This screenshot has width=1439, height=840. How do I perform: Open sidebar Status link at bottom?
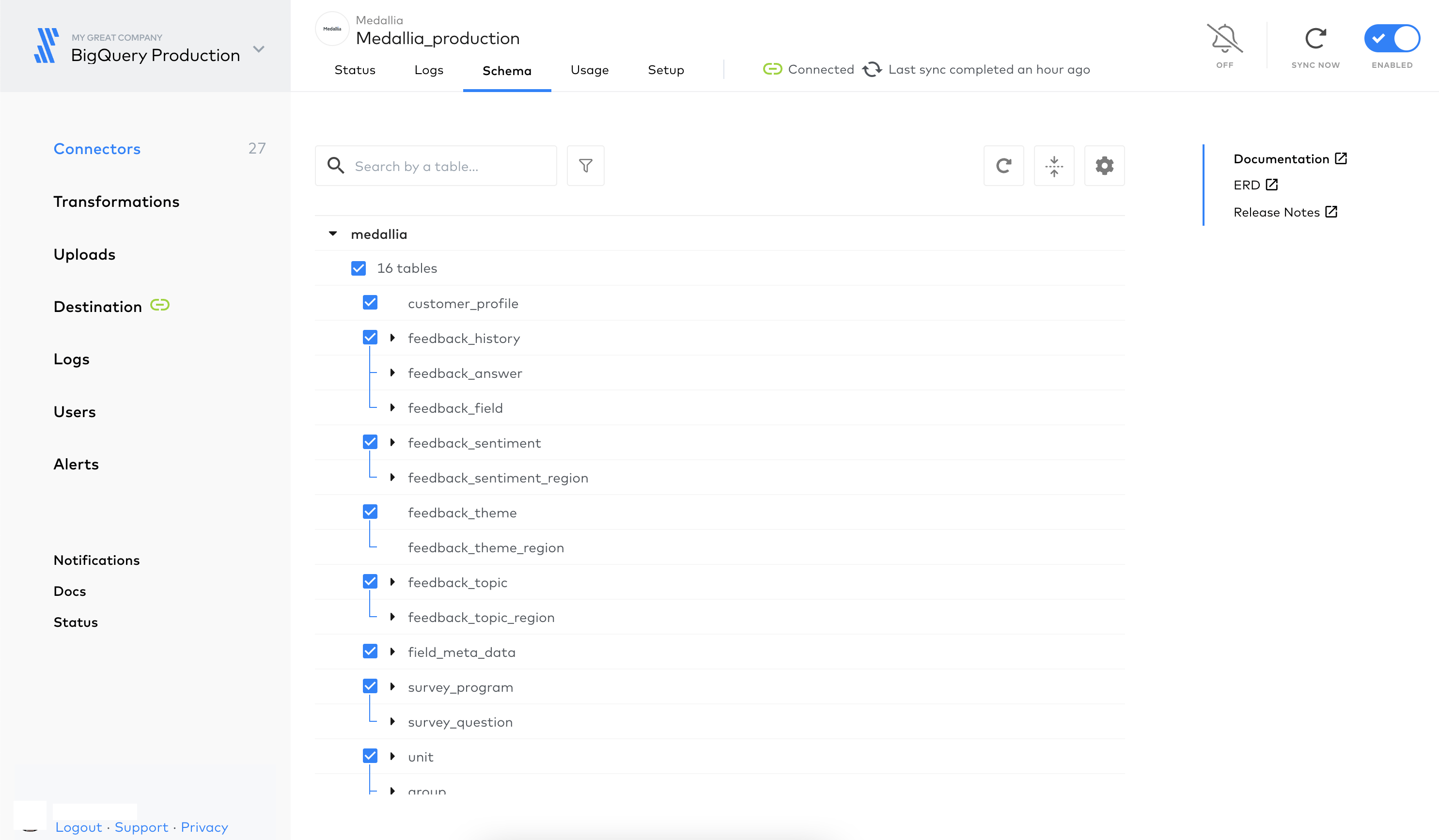(x=76, y=622)
